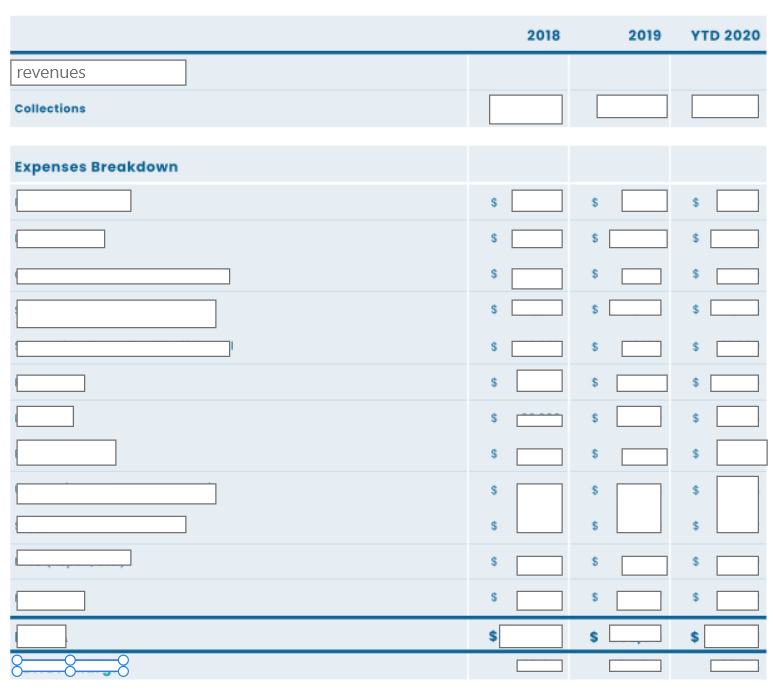
Task: Select the Collections field under 2018
Action: pyautogui.click(x=526, y=109)
